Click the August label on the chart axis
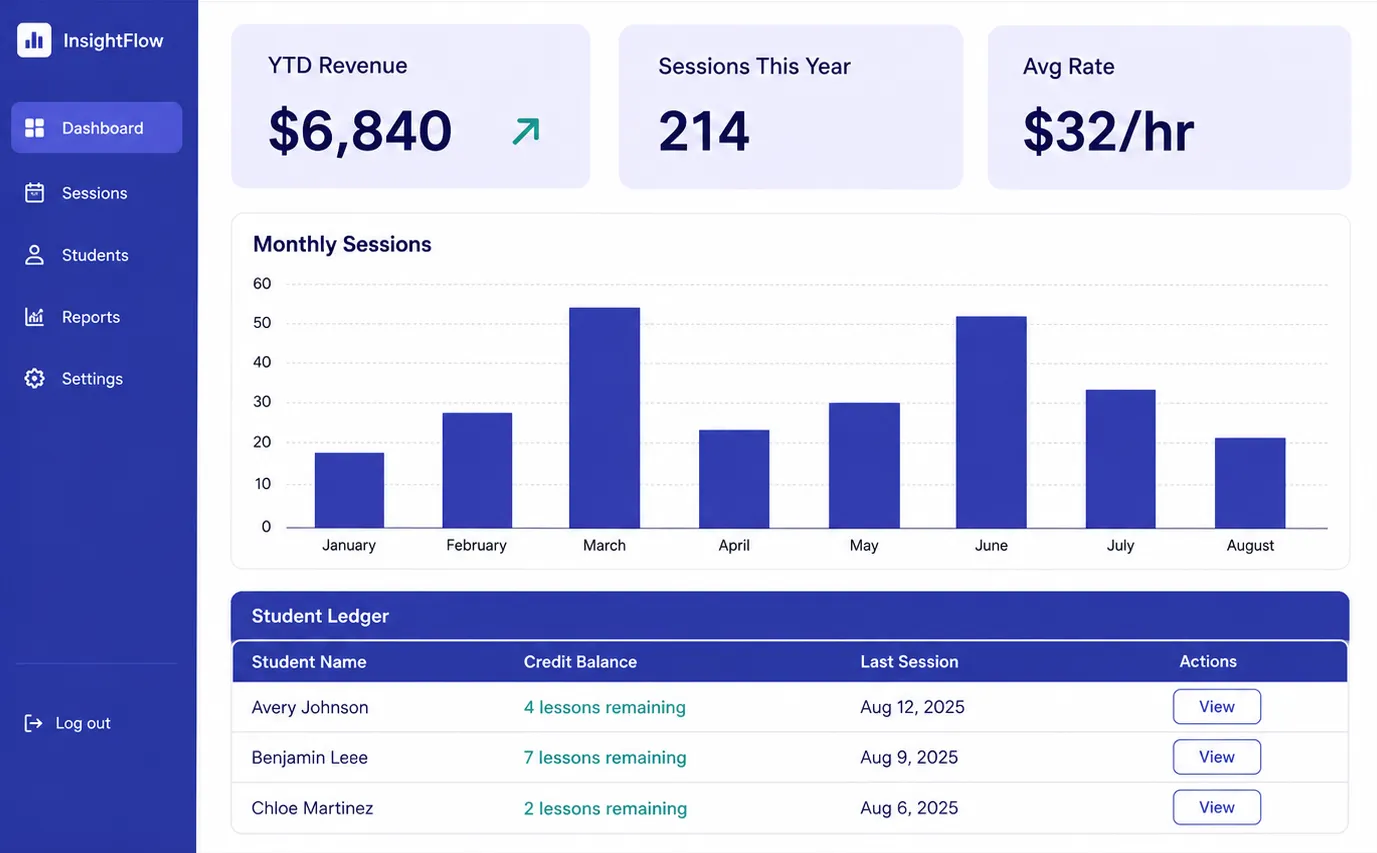 (x=1250, y=546)
